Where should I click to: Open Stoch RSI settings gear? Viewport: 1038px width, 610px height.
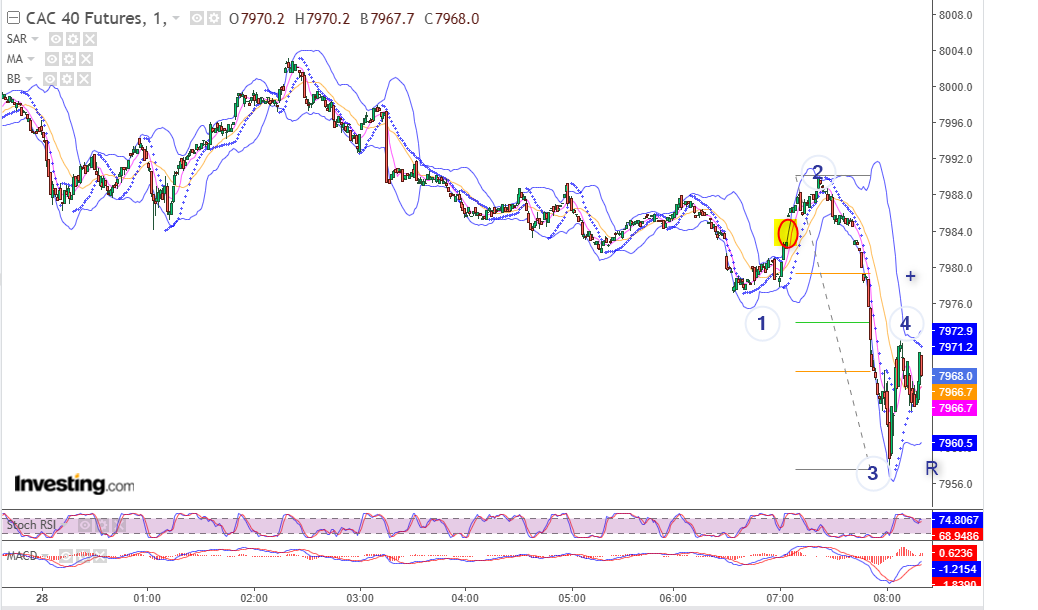tap(101, 525)
